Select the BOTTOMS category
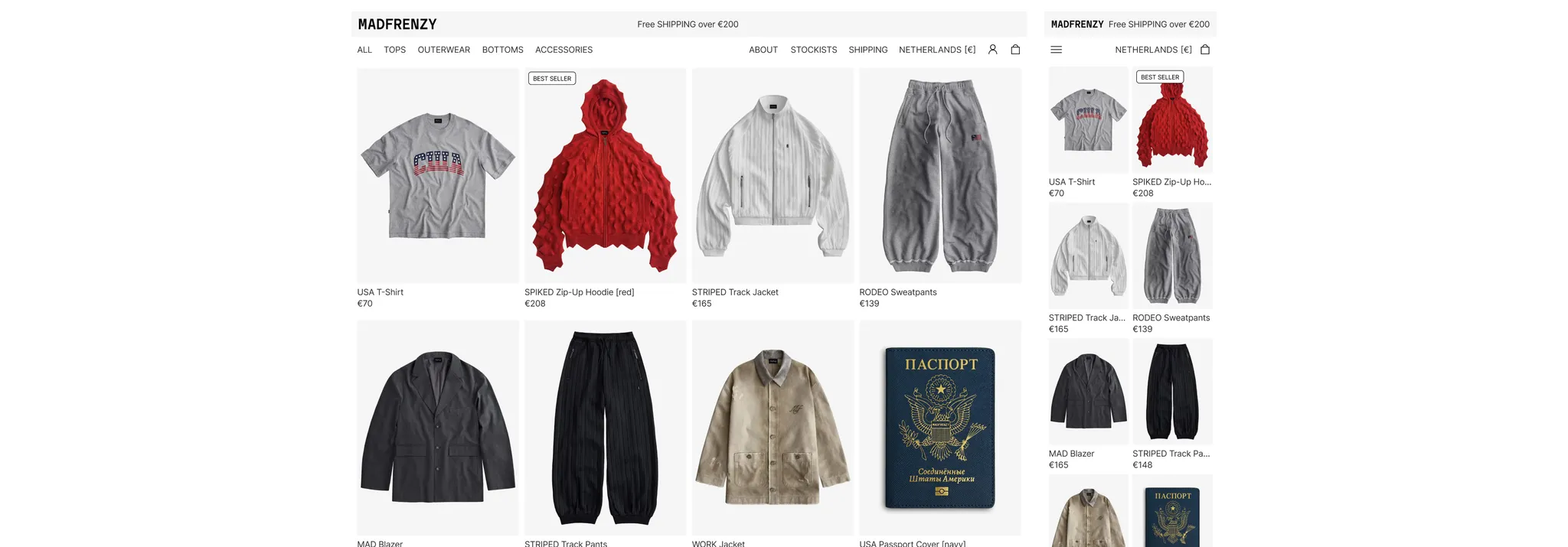 pyautogui.click(x=503, y=50)
